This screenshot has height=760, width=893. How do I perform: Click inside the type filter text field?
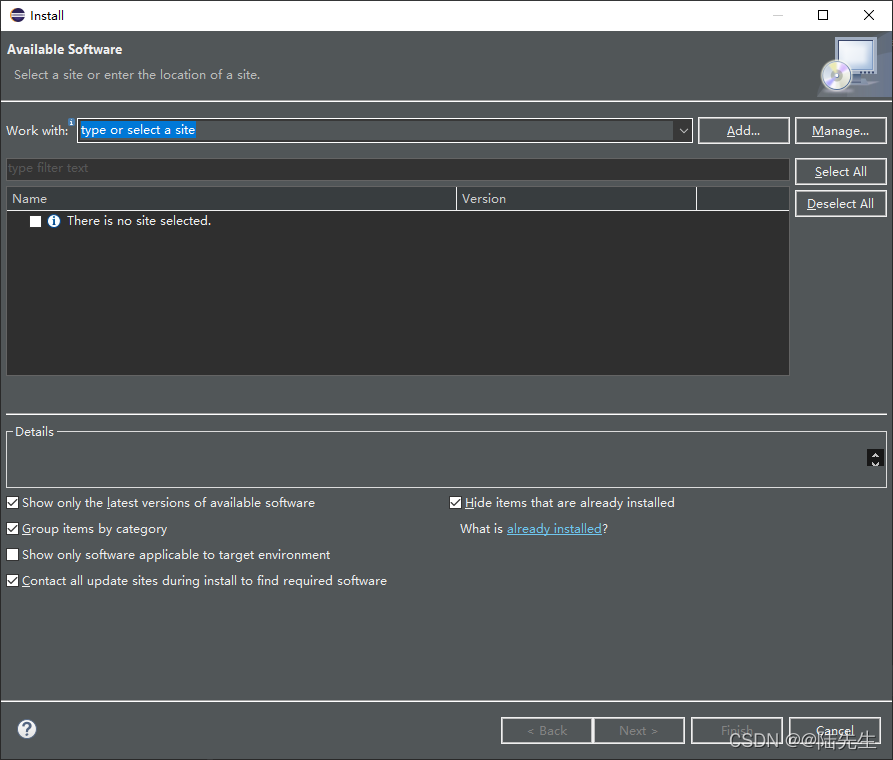click(x=300, y=169)
